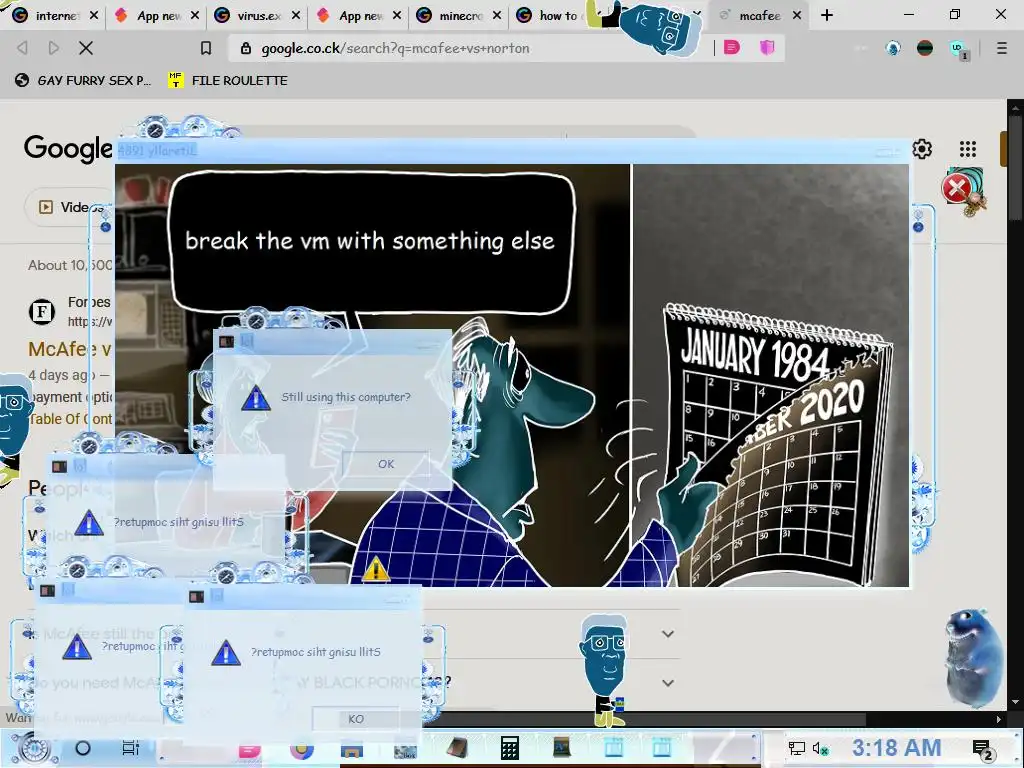
Task: Go forward with the browser forward arrow
Action: pos(54,48)
